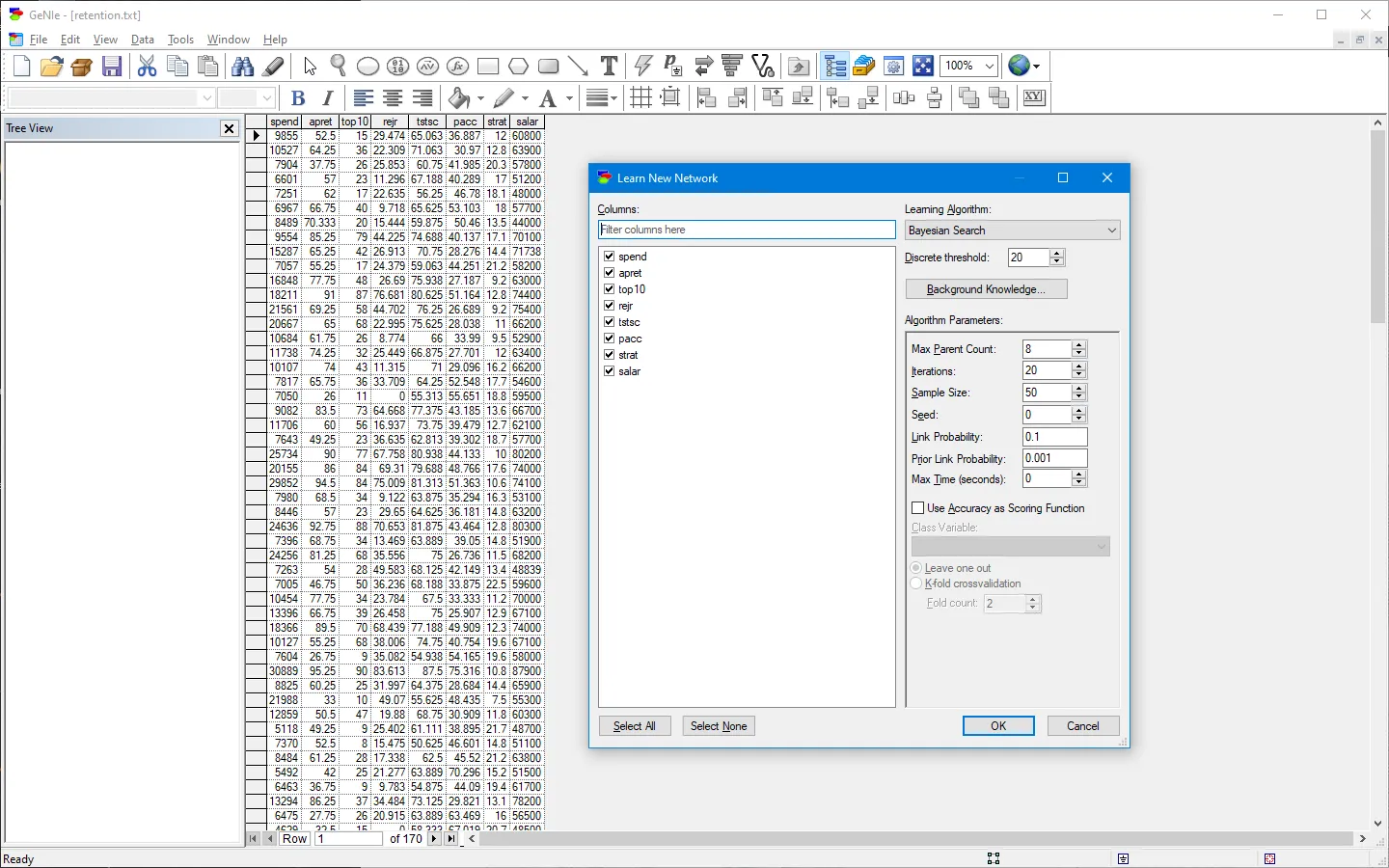Select the equation (fx) node tool
The height and width of the screenshot is (868, 1389).
(458, 67)
